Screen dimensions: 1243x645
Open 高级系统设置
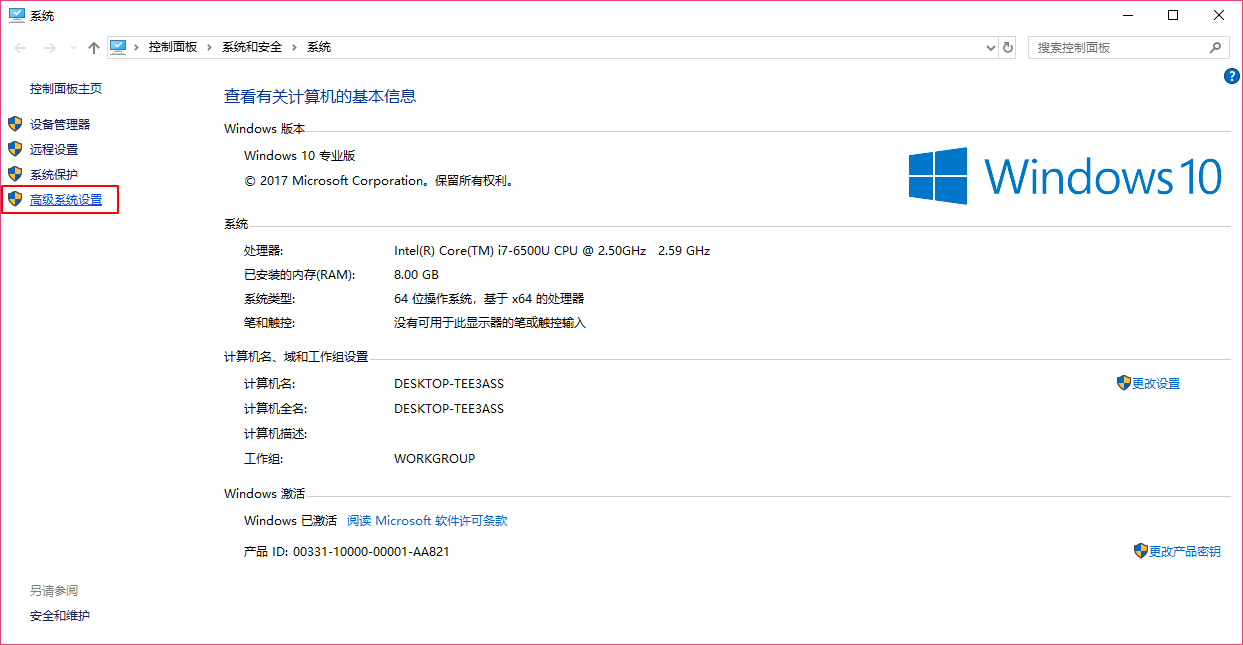(x=66, y=200)
